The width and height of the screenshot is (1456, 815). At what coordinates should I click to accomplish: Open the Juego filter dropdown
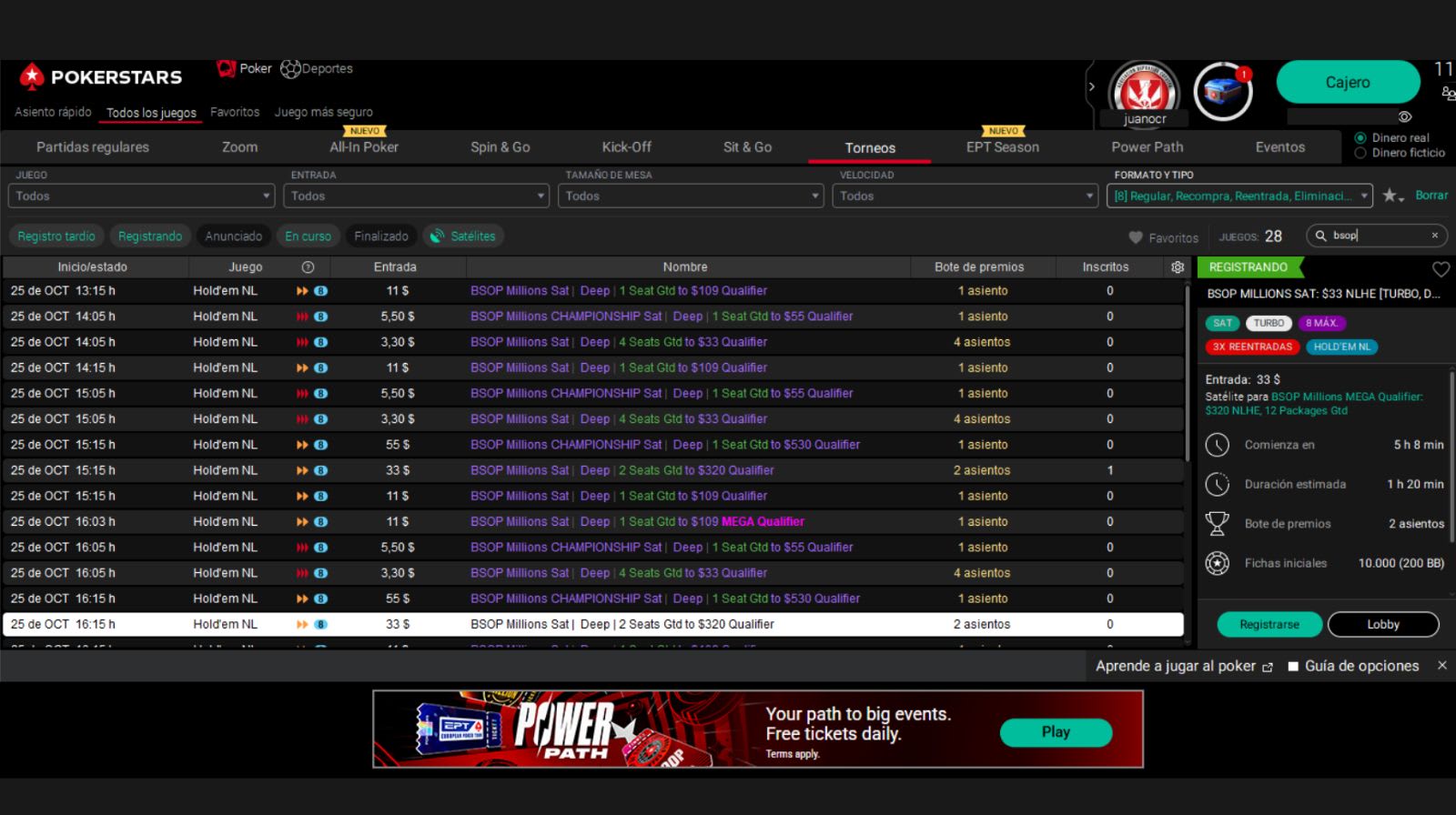coord(141,196)
